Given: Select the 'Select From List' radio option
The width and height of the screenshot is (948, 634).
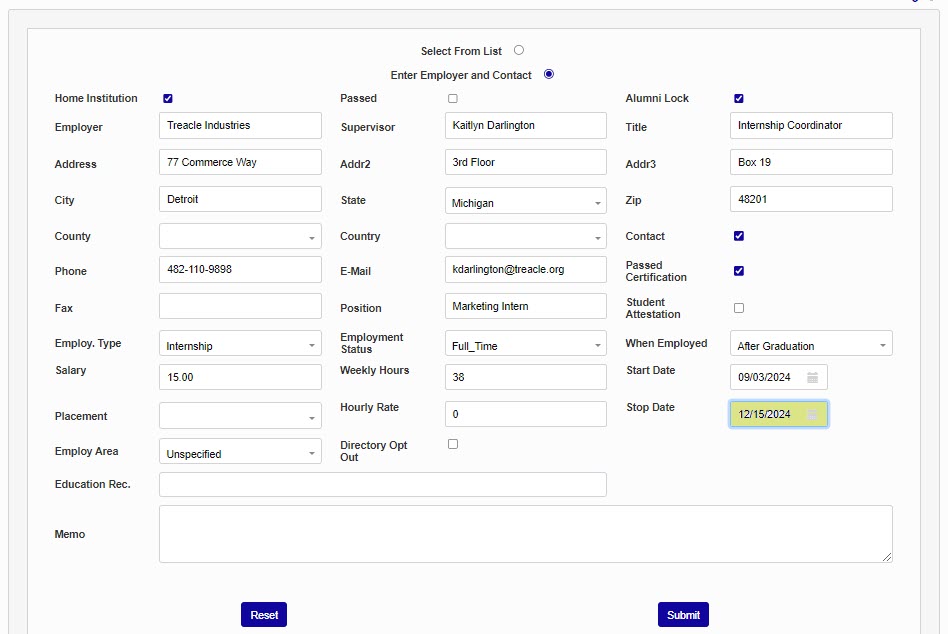Looking at the screenshot, I should [519, 50].
